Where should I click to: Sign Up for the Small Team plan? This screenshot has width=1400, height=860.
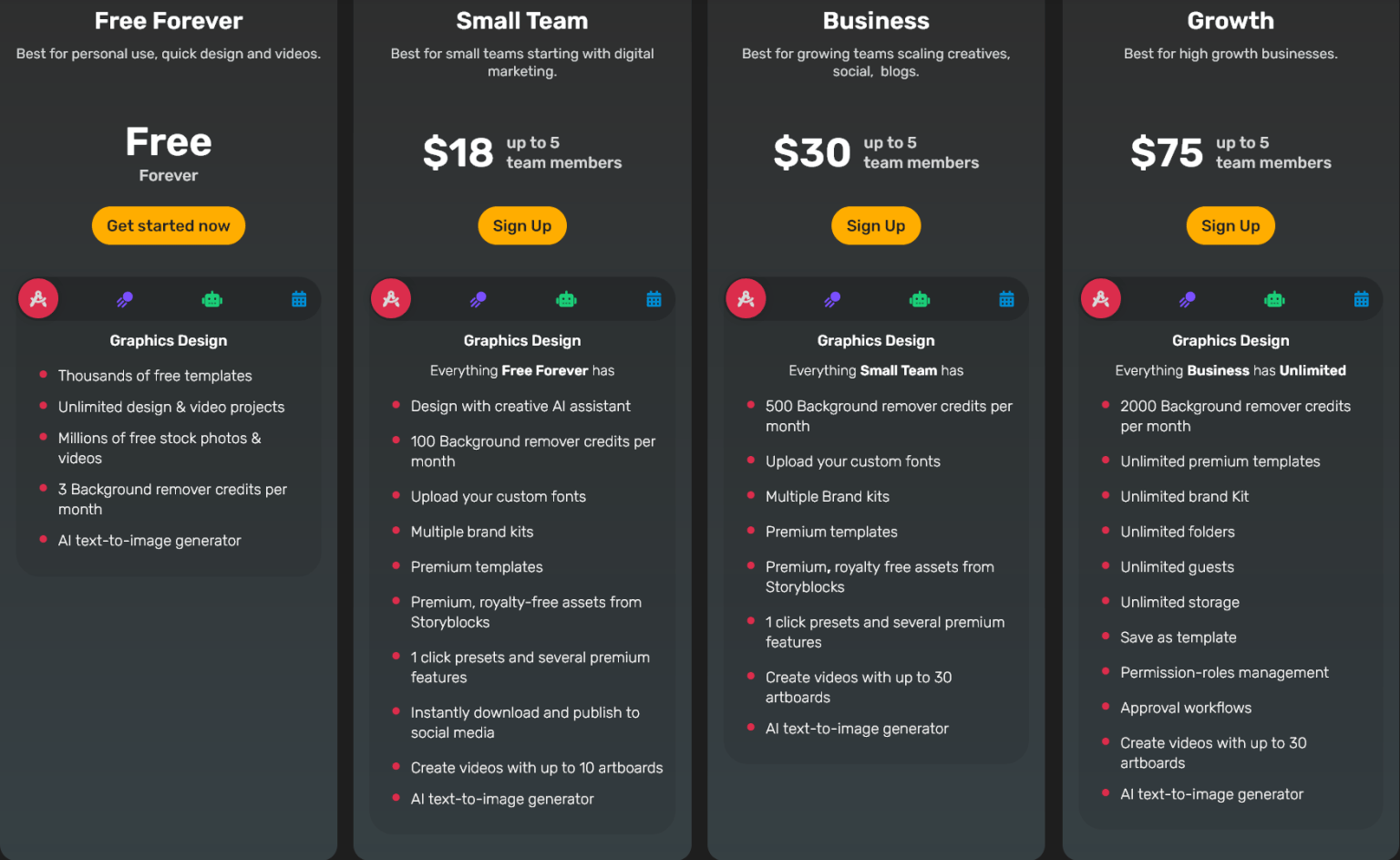point(521,225)
